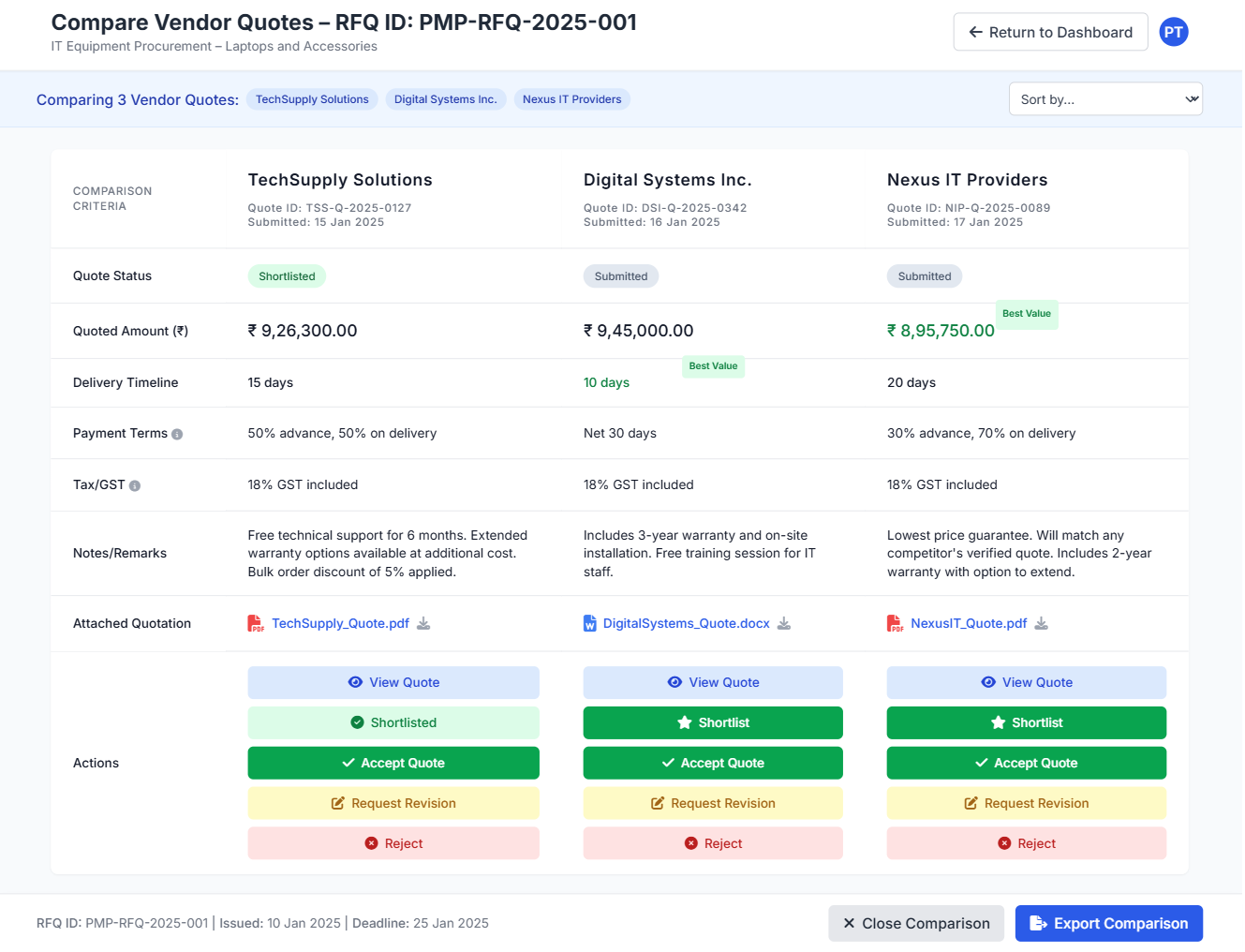1245x952 pixels.
Task: Open the DigitalSystems_Quote.docx link
Action: [x=687, y=624]
